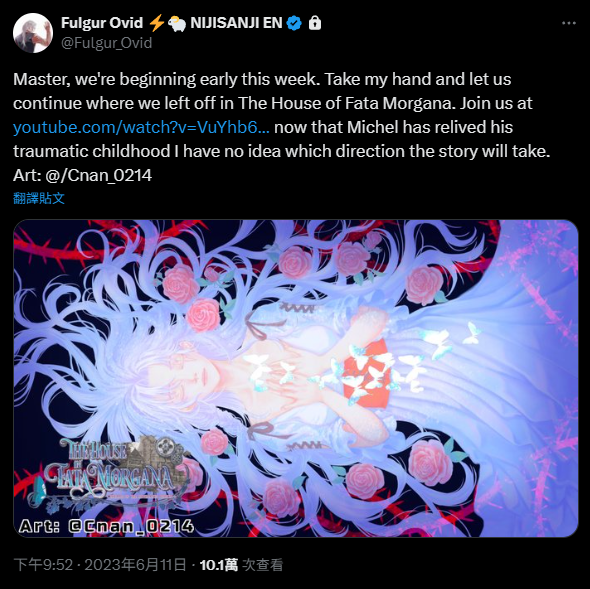Image resolution: width=590 pixels, height=589 pixels.
Task: Click the Art: @Cnan_0214 watermark on image
Action: [x=106, y=526]
